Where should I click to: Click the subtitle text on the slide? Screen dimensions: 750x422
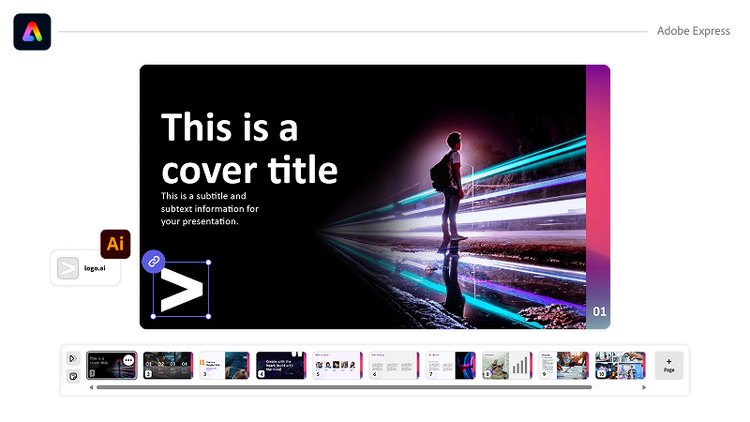(x=209, y=208)
